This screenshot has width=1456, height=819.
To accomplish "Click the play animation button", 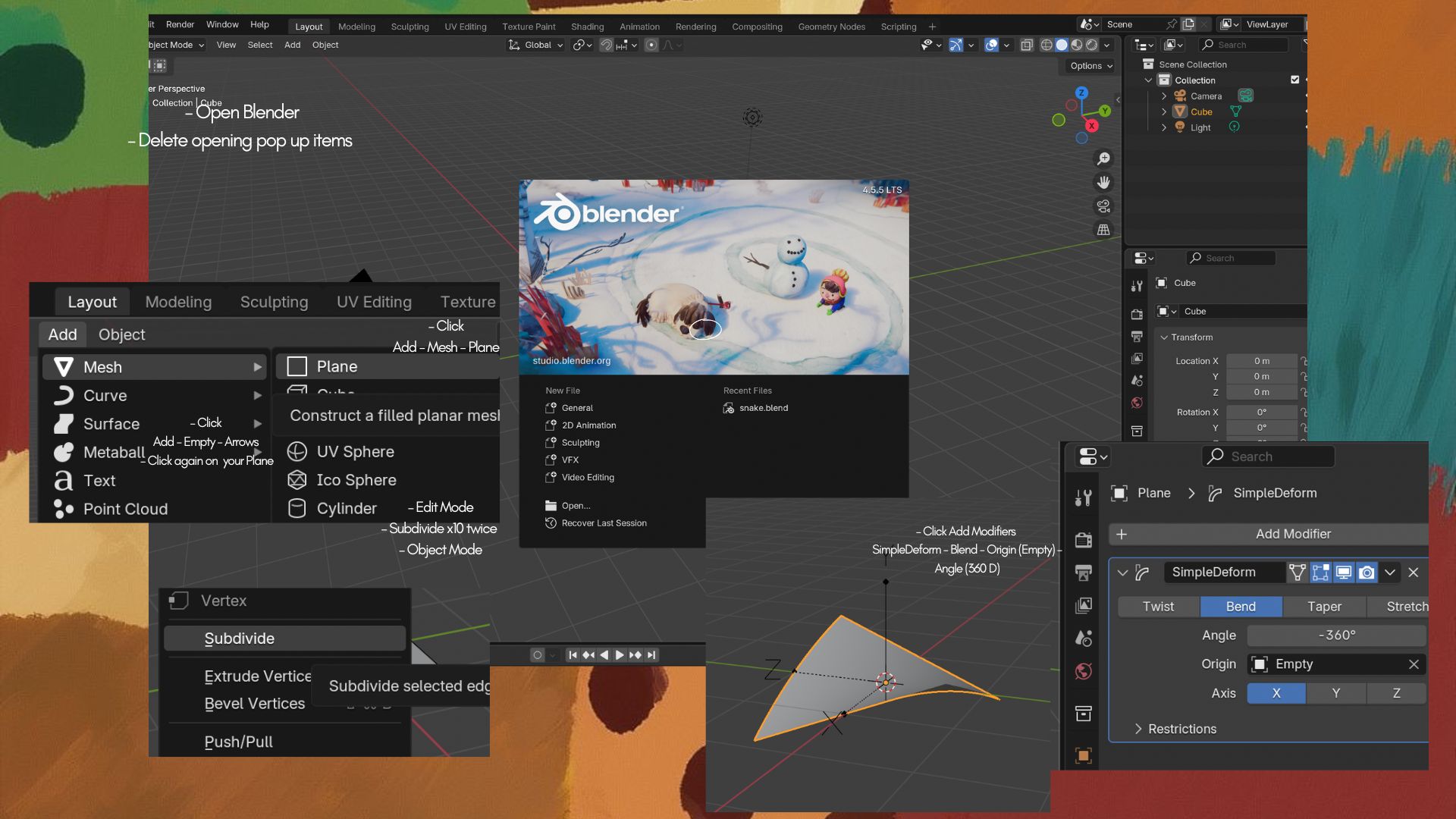I will tap(619, 655).
